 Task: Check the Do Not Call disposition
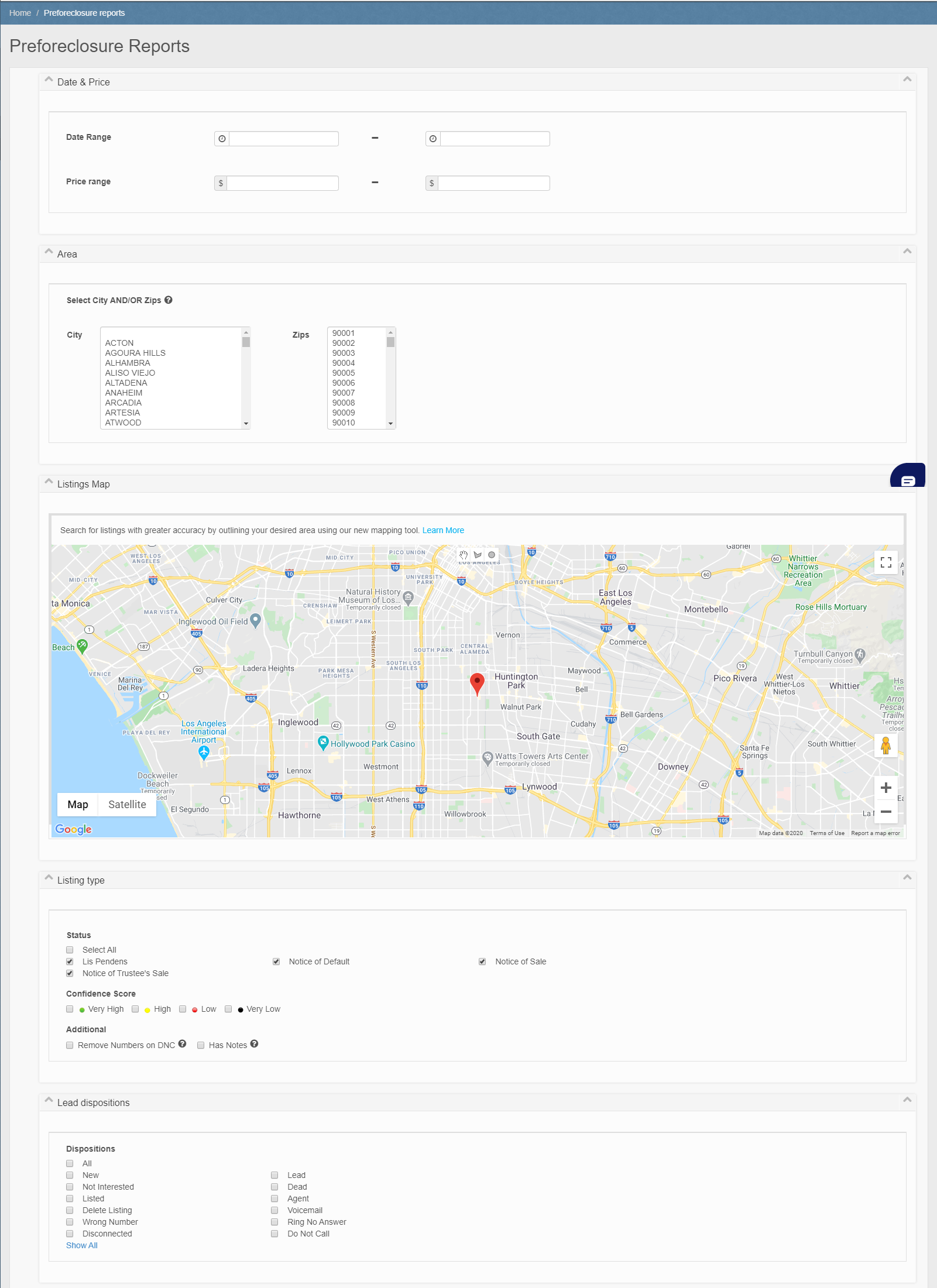274,1234
